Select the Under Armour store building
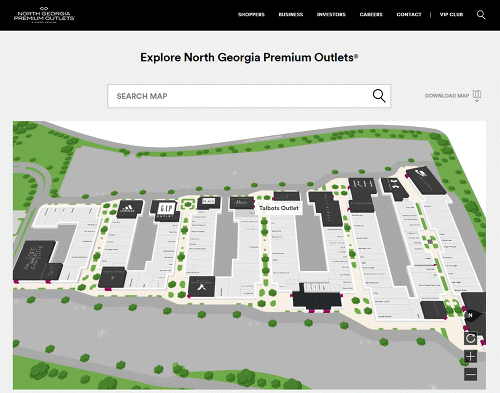The image size is (500, 393). point(395,188)
